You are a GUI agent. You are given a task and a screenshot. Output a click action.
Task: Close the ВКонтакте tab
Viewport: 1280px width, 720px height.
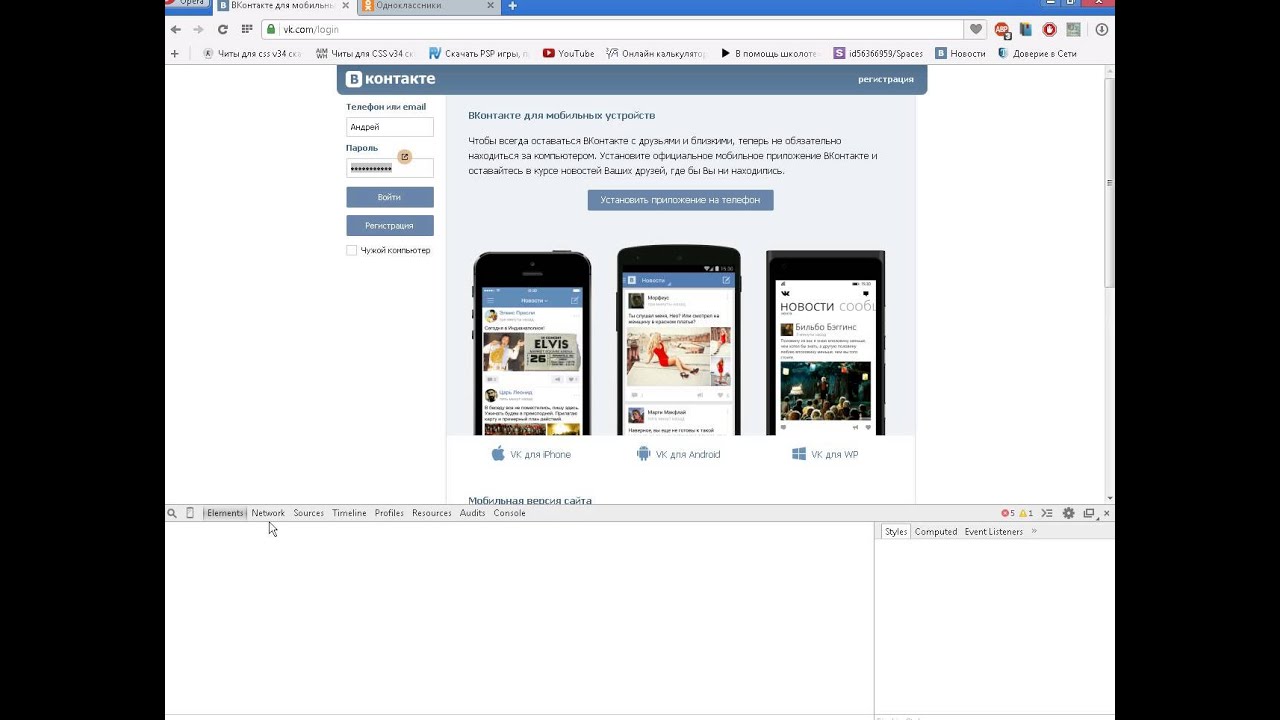pos(346,5)
